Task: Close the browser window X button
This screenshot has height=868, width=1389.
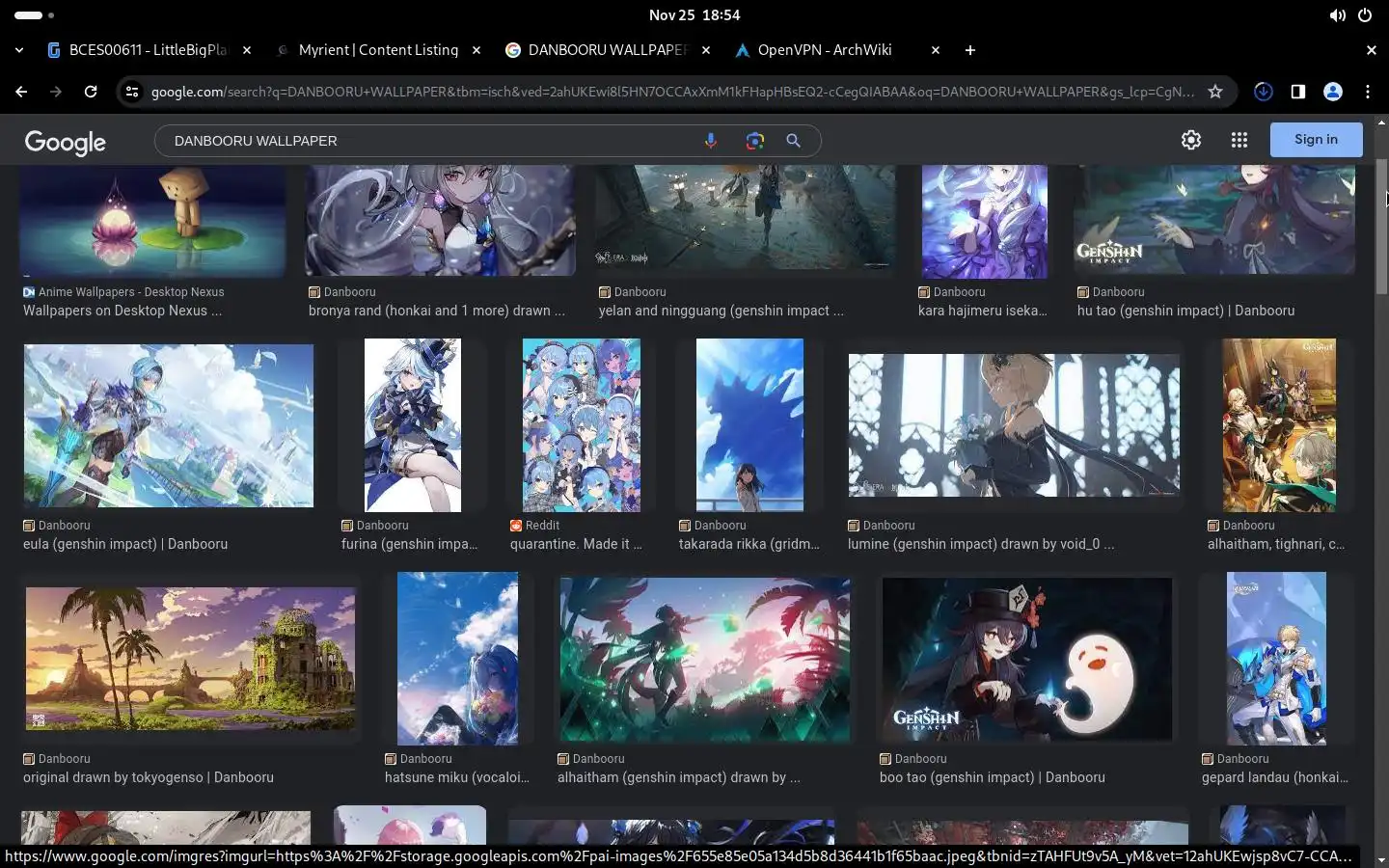Action: click(1371, 50)
